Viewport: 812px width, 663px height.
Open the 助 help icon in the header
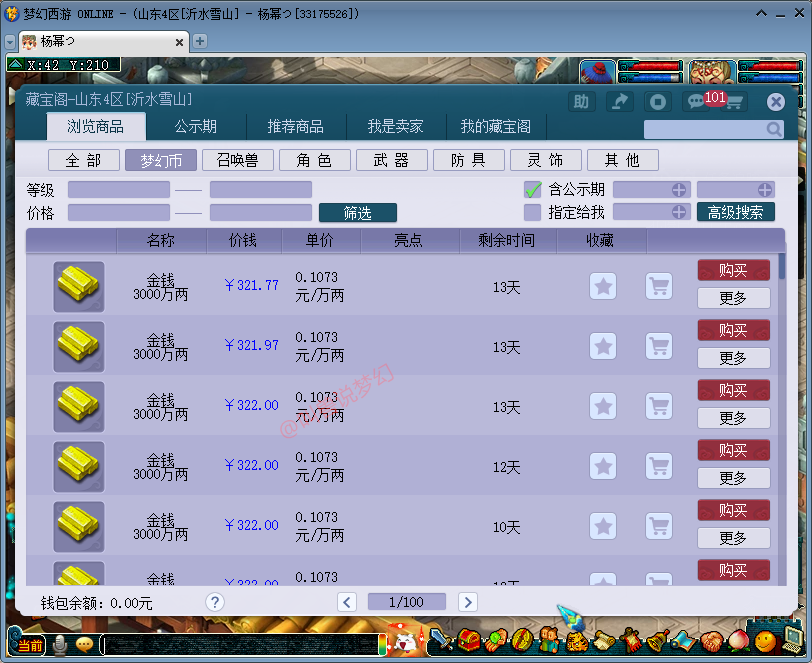click(x=581, y=102)
